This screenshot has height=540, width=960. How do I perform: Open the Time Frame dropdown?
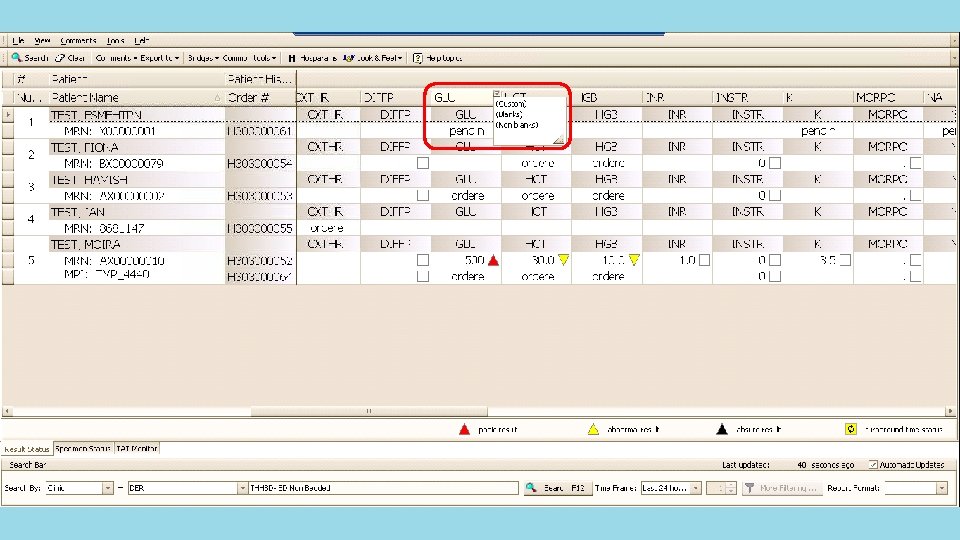(x=696, y=488)
